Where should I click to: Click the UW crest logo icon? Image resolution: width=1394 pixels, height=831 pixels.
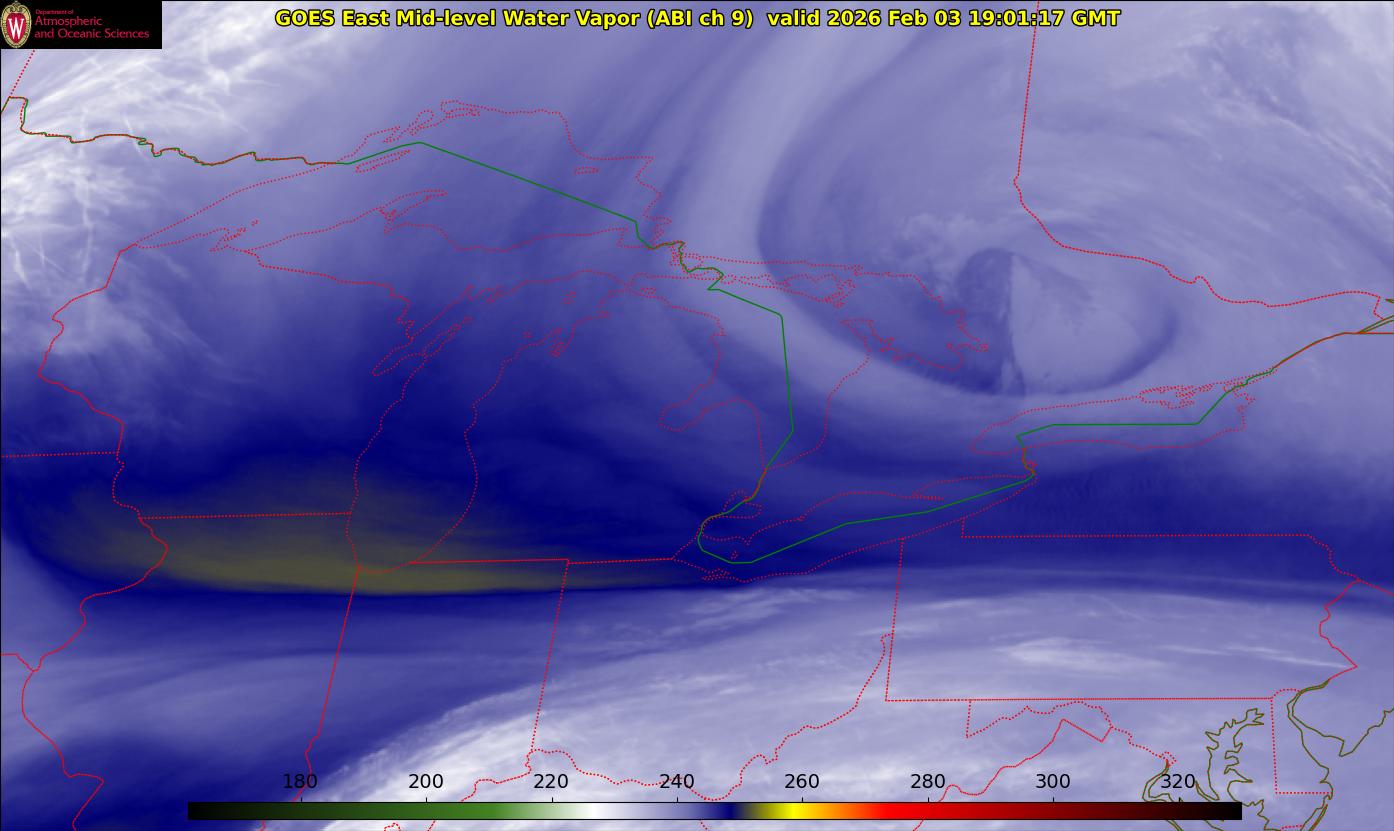pos(16,25)
